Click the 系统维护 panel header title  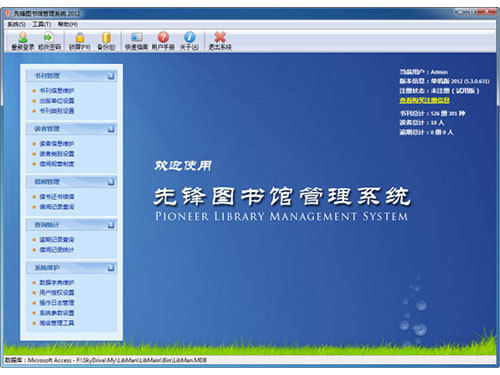47,268
